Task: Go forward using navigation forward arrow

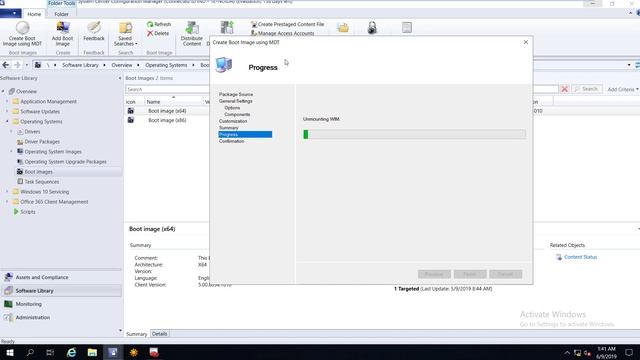Action: point(17,65)
